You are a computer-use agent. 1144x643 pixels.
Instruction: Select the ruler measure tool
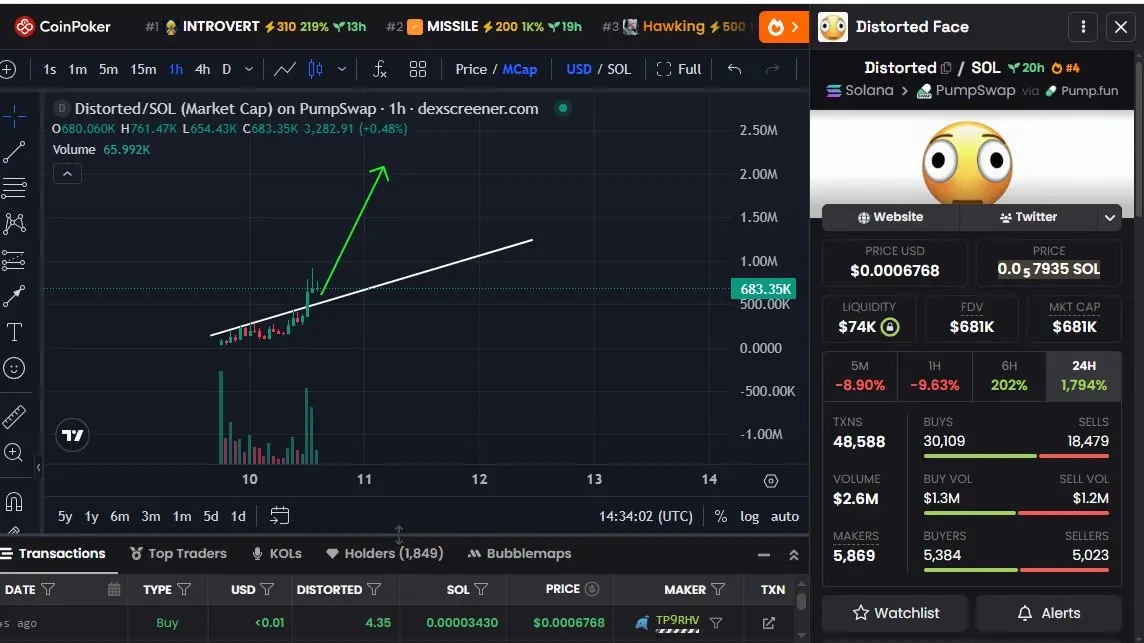click(x=14, y=417)
